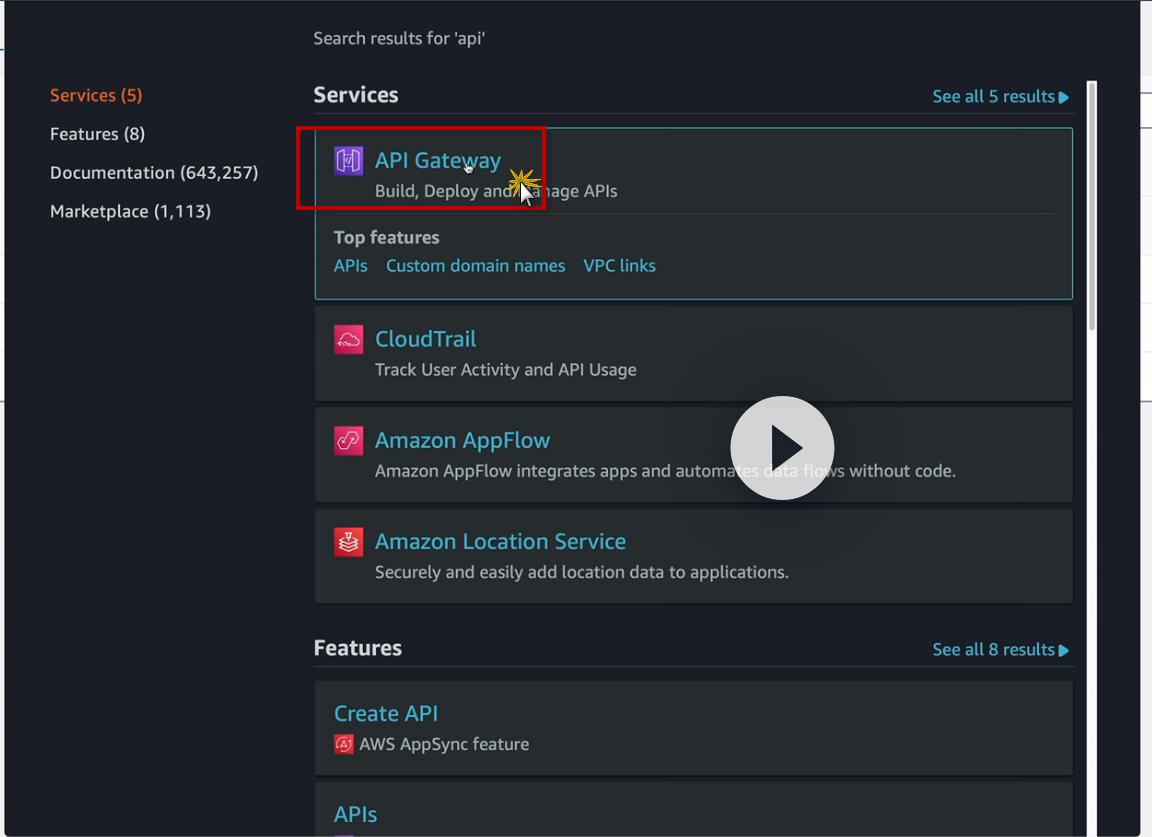Click the CloudTrail service icon
This screenshot has height=837, width=1152.
(x=348, y=340)
